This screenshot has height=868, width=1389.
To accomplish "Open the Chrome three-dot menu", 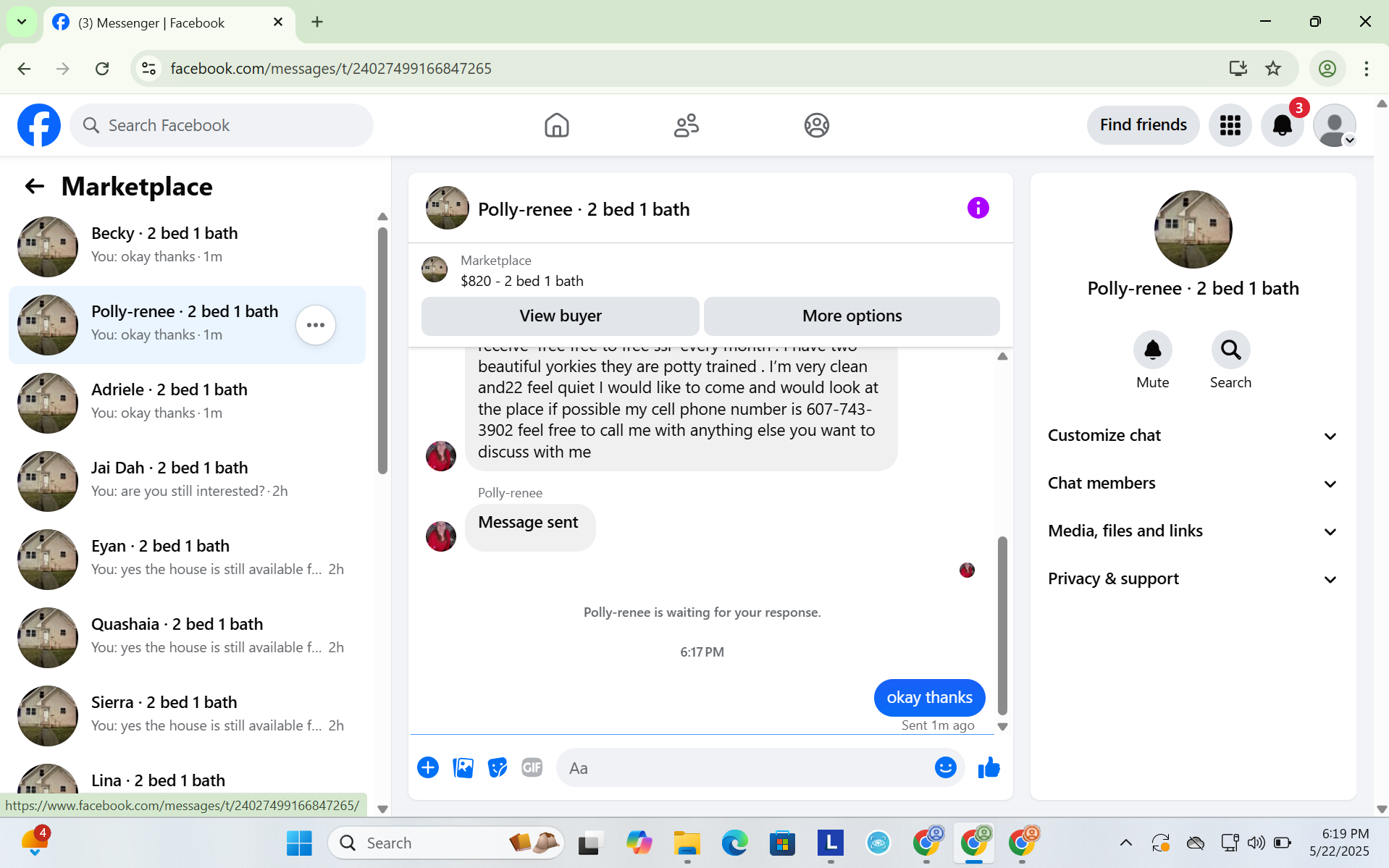I will (x=1366, y=69).
